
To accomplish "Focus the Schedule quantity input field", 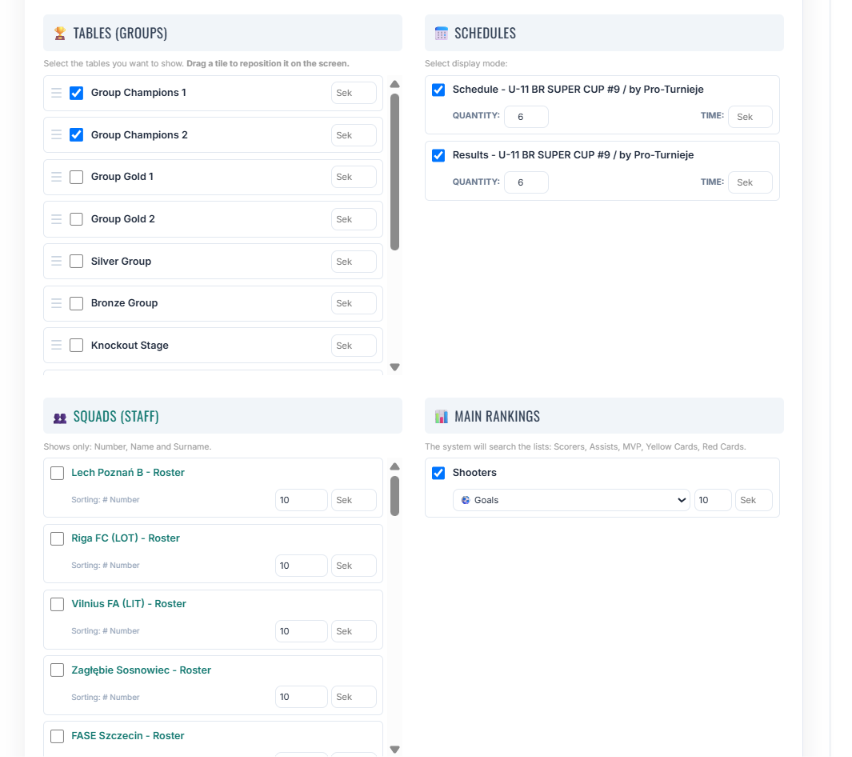I will 526,117.
